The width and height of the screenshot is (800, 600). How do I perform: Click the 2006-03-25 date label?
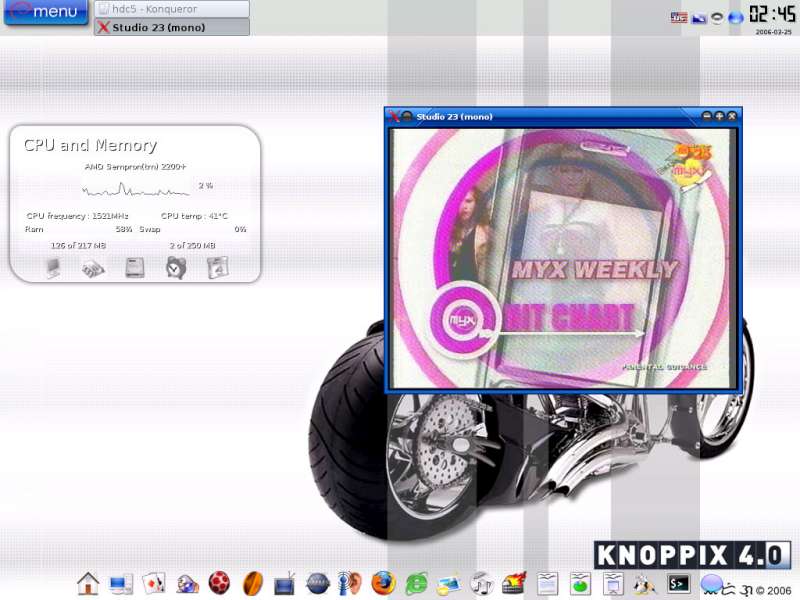(x=773, y=32)
